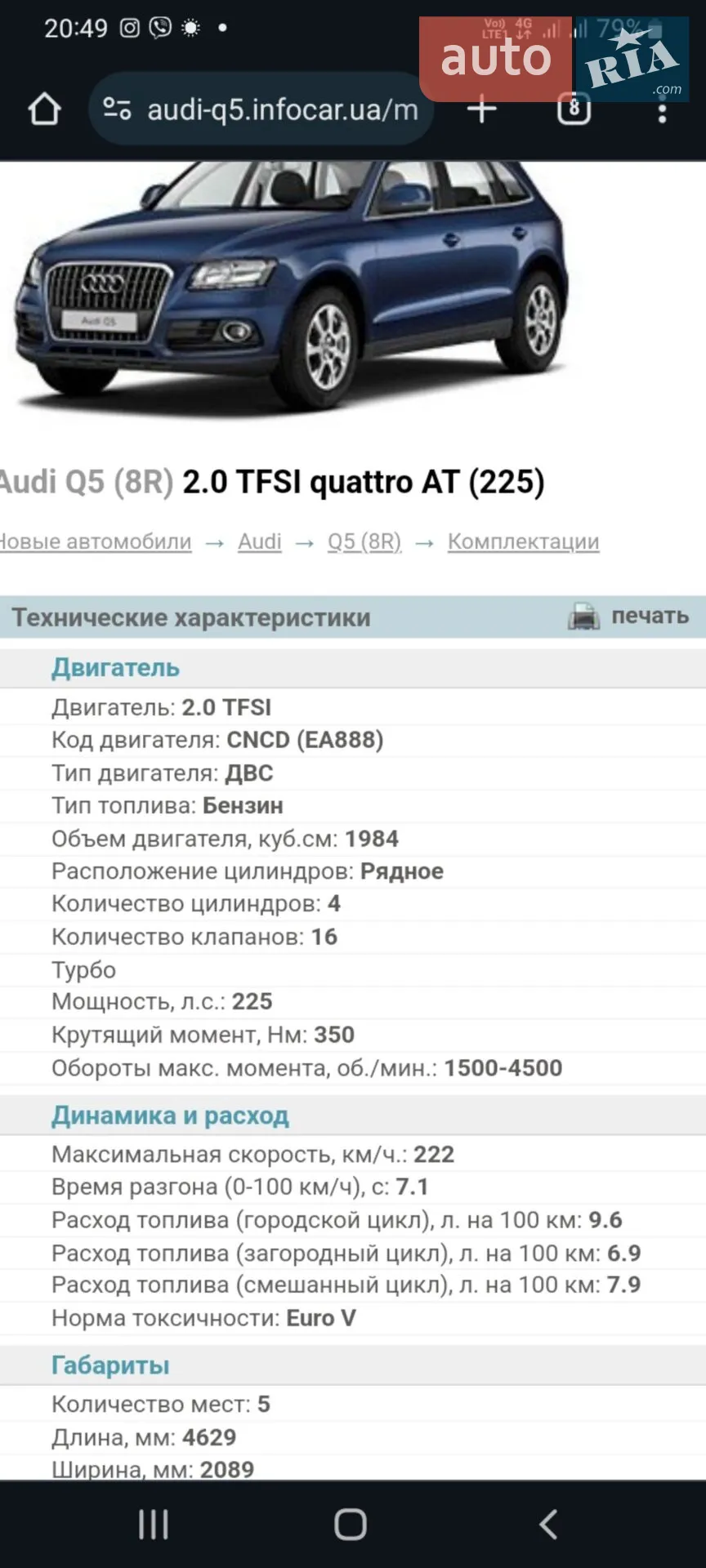
Task: Tap the page title Audi Q5 2.0 TFSI quattro
Action: [x=272, y=482]
